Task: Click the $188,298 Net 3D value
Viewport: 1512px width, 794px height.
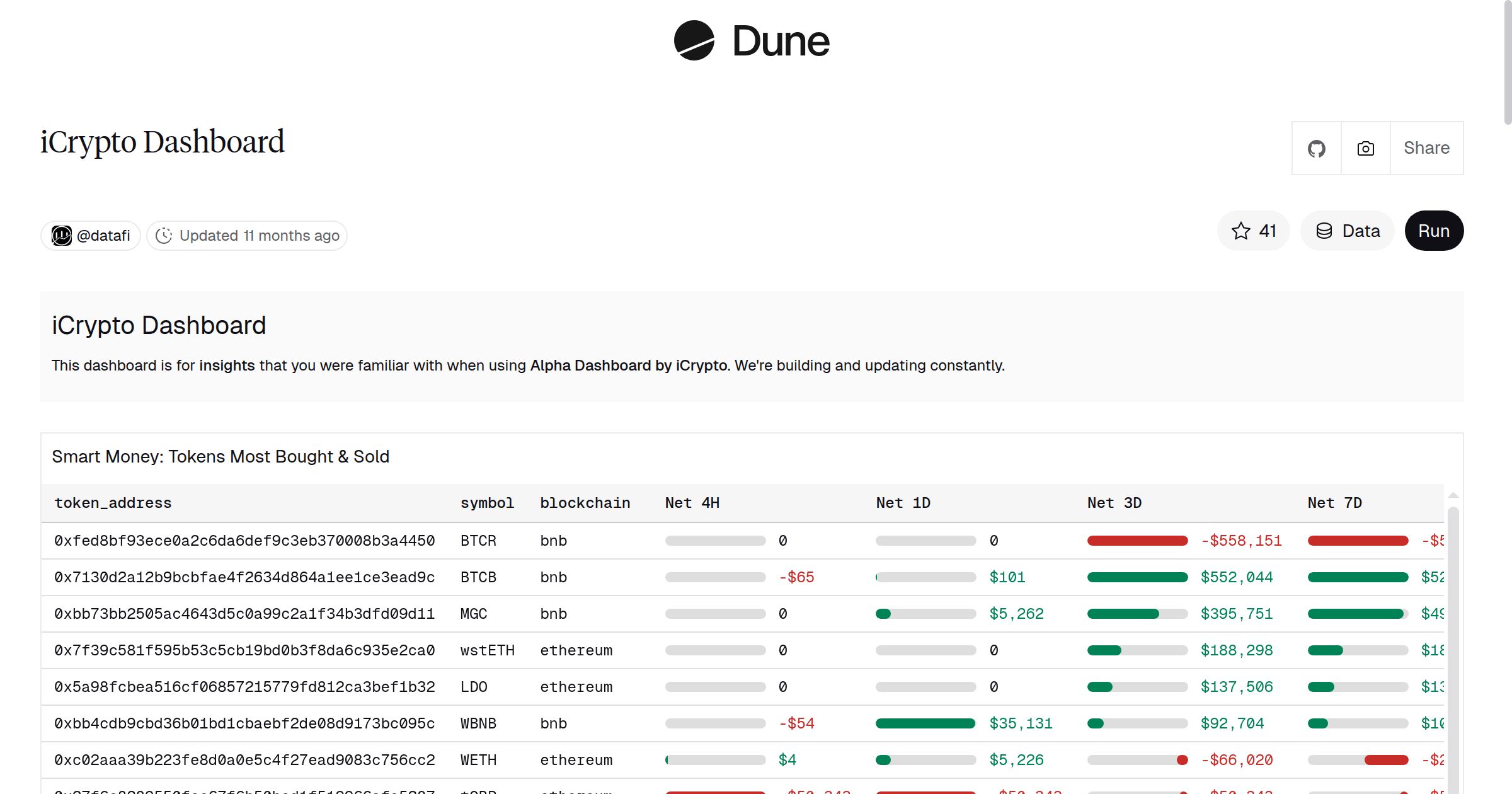Action: (1237, 650)
